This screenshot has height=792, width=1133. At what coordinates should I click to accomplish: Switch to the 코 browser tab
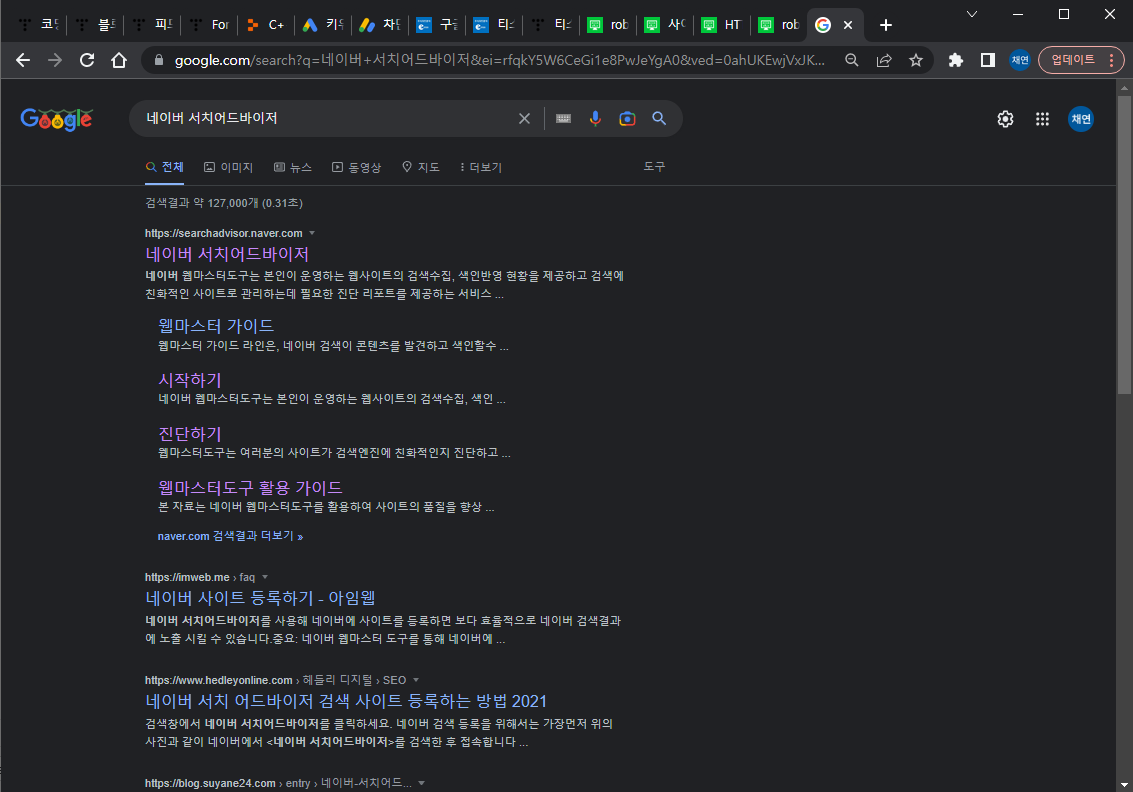point(40,25)
